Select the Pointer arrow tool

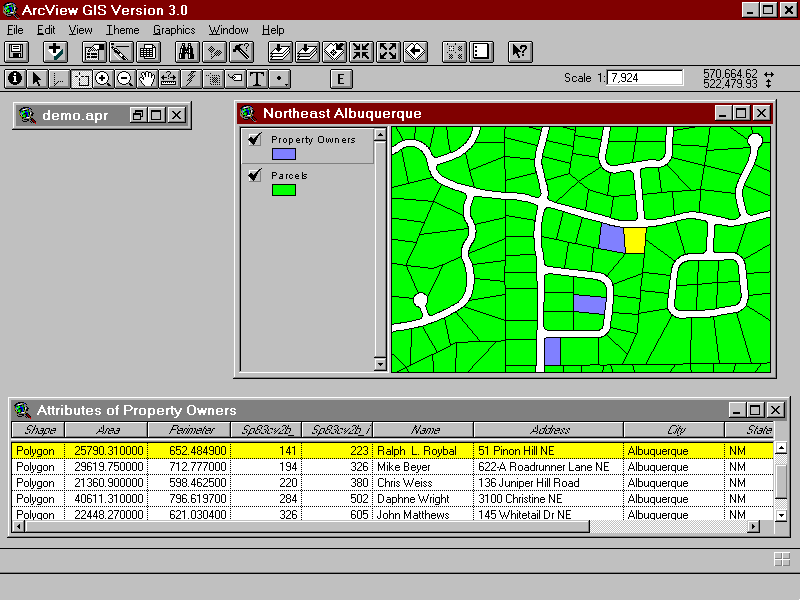click(x=37, y=79)
